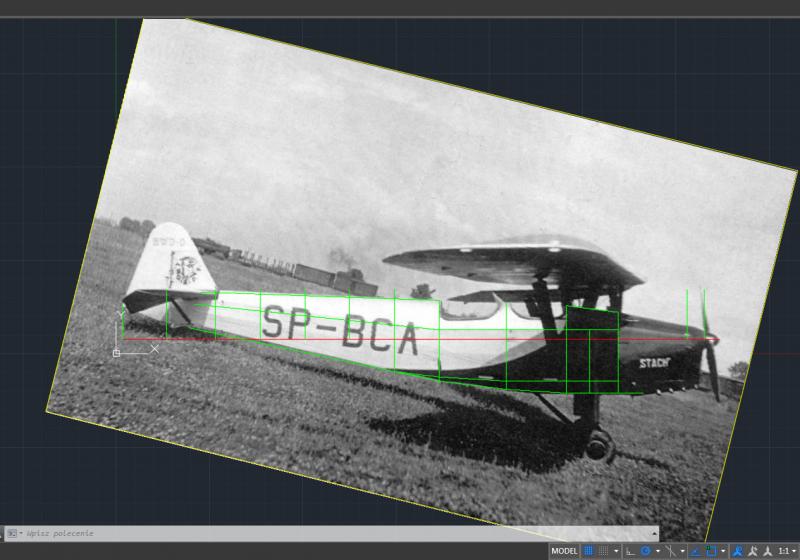Image resolution: width=800 pixels, height=560 pixels.
Task: Open snap mode settings dropdown arrow
Action: pyautogui.click(x=616, y=551)
